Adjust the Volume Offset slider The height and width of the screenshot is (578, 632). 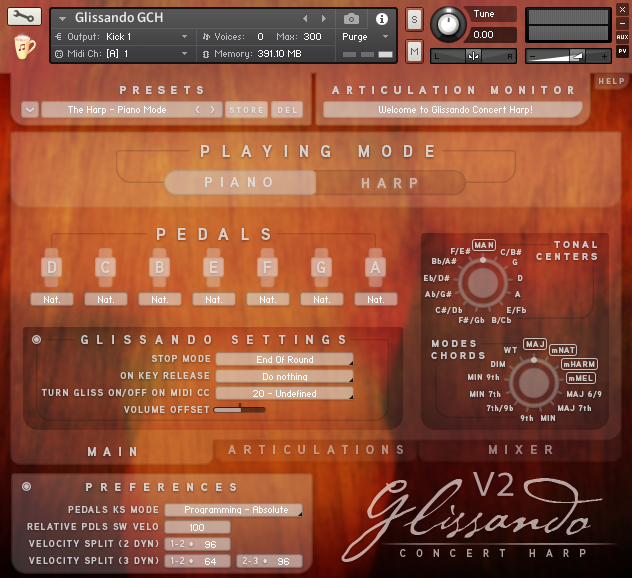[x=239, y=410]
